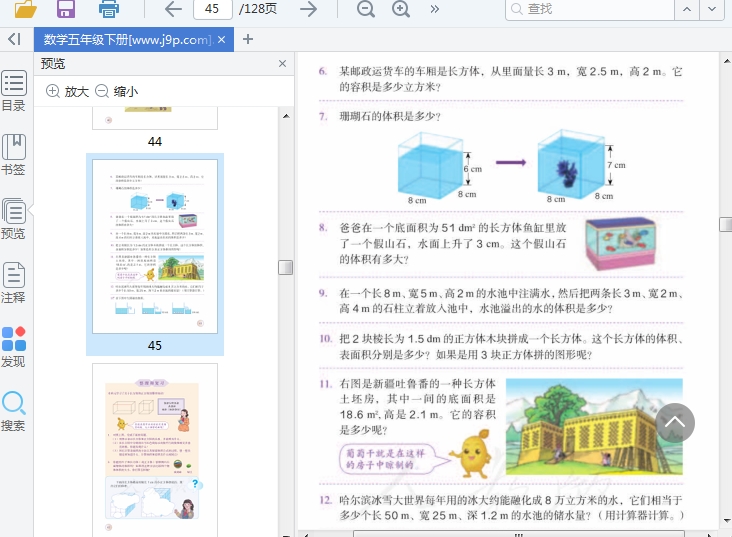The image size is (732, 537).
Task: Click the open folder icon
Action: coord(25,9)
